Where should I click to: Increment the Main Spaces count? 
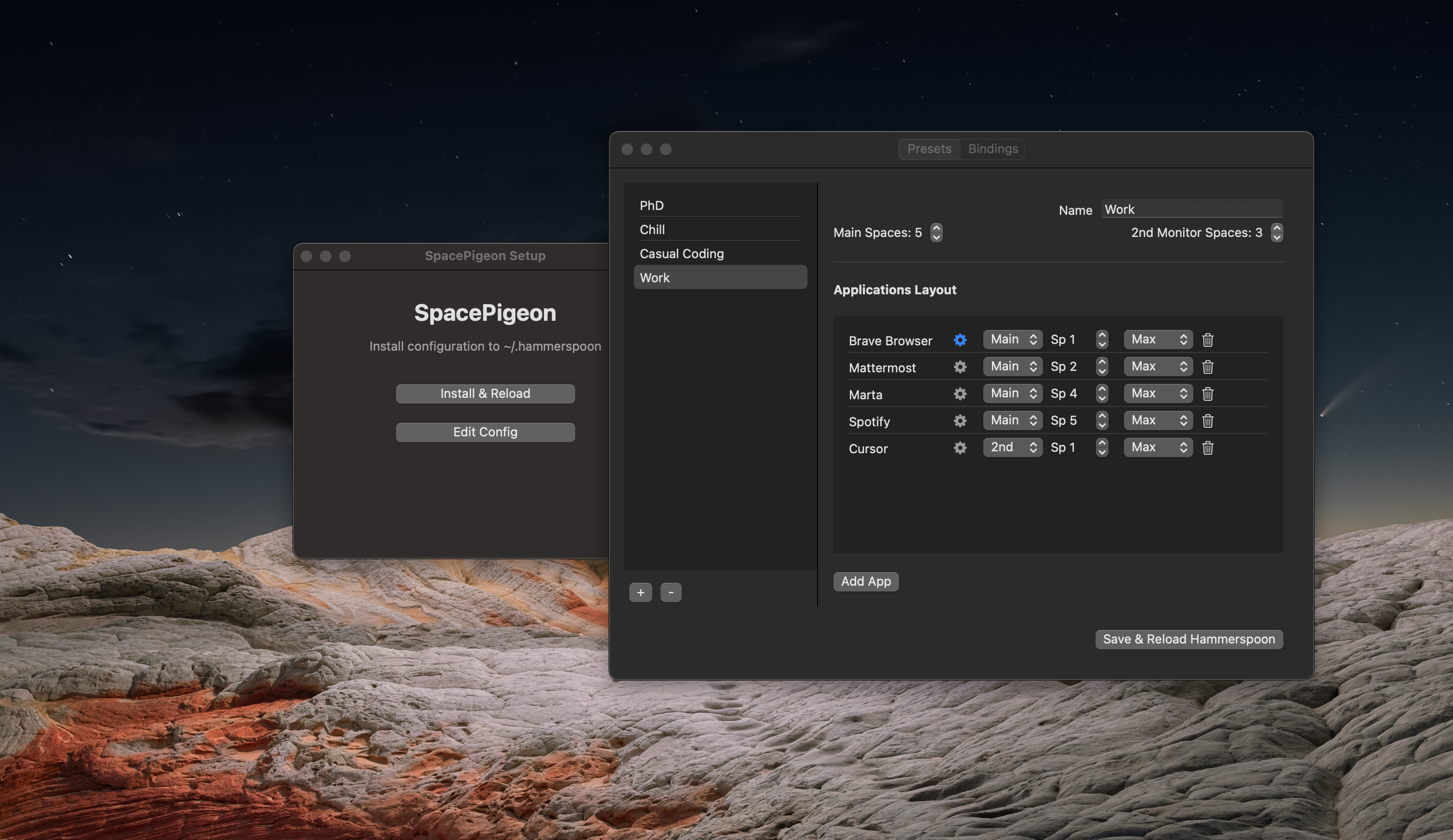click(936, 228)
